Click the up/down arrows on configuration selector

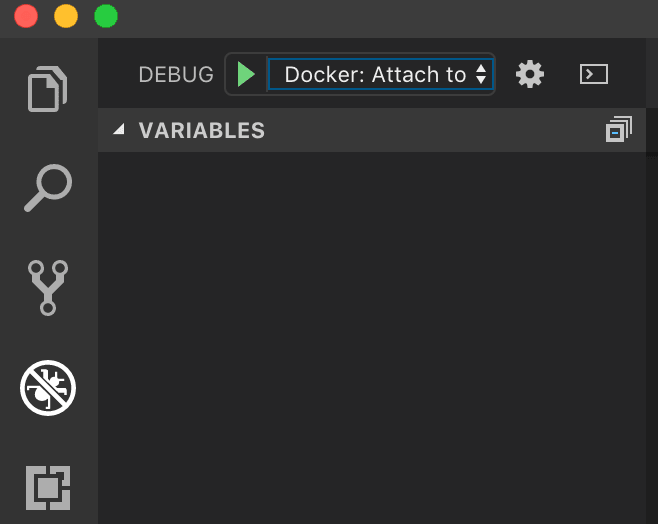[481, 74]
